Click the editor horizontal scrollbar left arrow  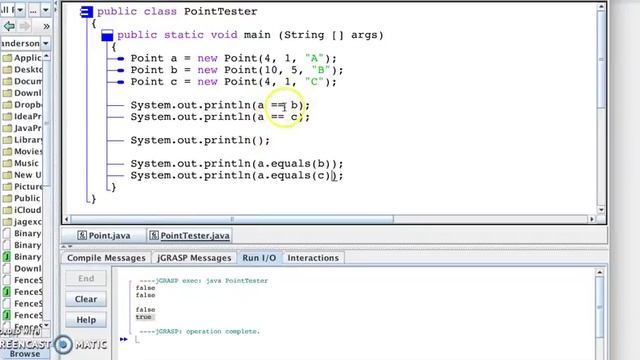[x=67, y=219]
